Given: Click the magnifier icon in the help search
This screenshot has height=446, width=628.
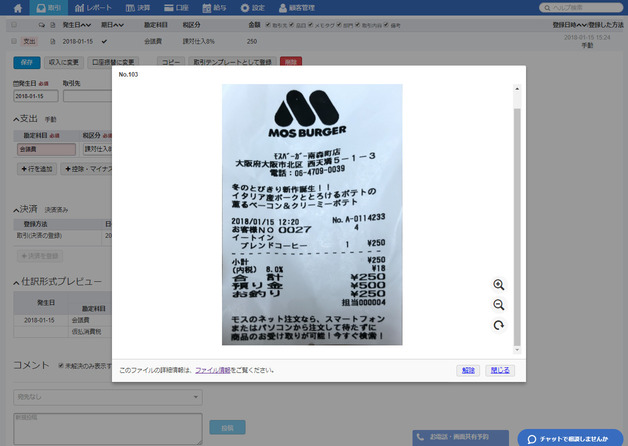Looking at the screenshot, I should click(547, 8).
